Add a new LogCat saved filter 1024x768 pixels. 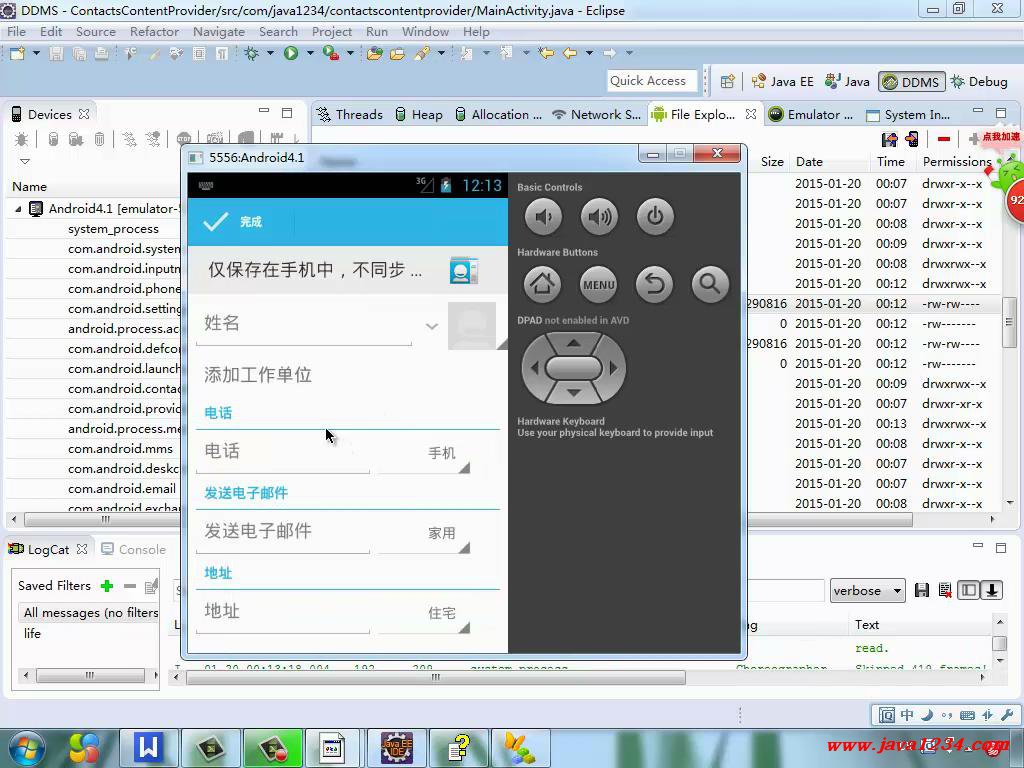pyautogui.click(x=107, y=586)
